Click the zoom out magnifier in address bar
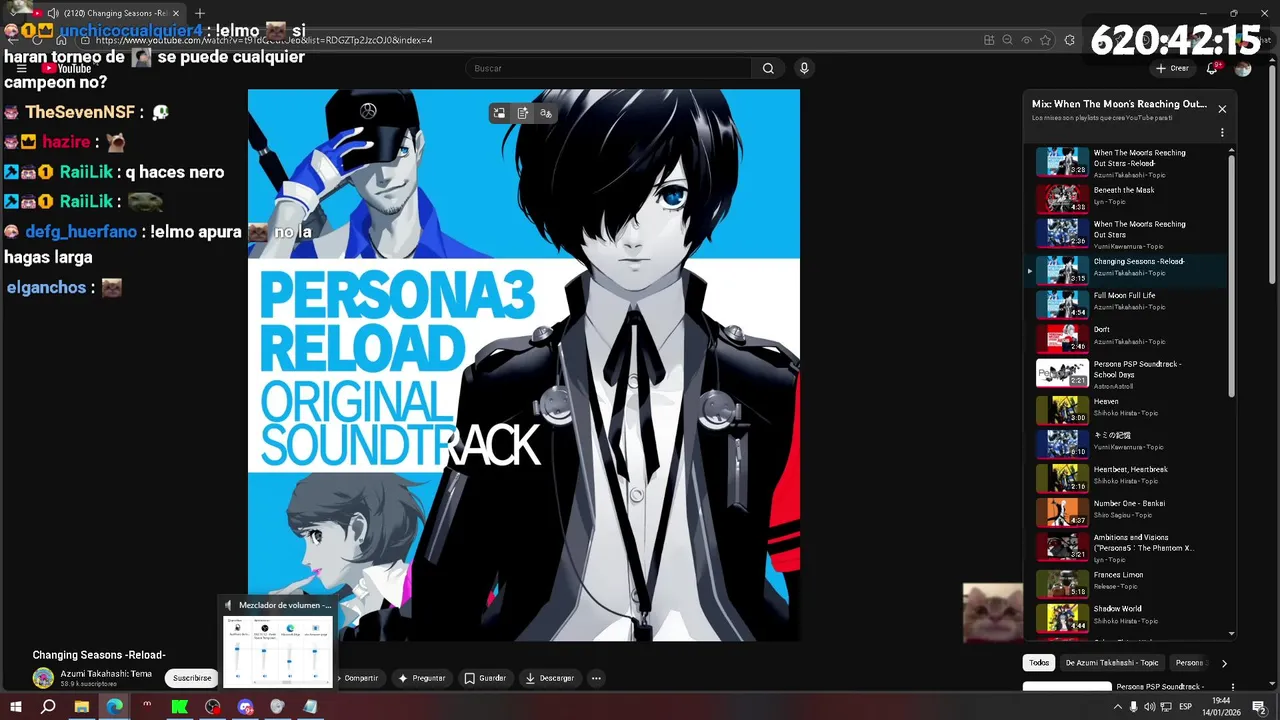 [x=1007, y=40]
